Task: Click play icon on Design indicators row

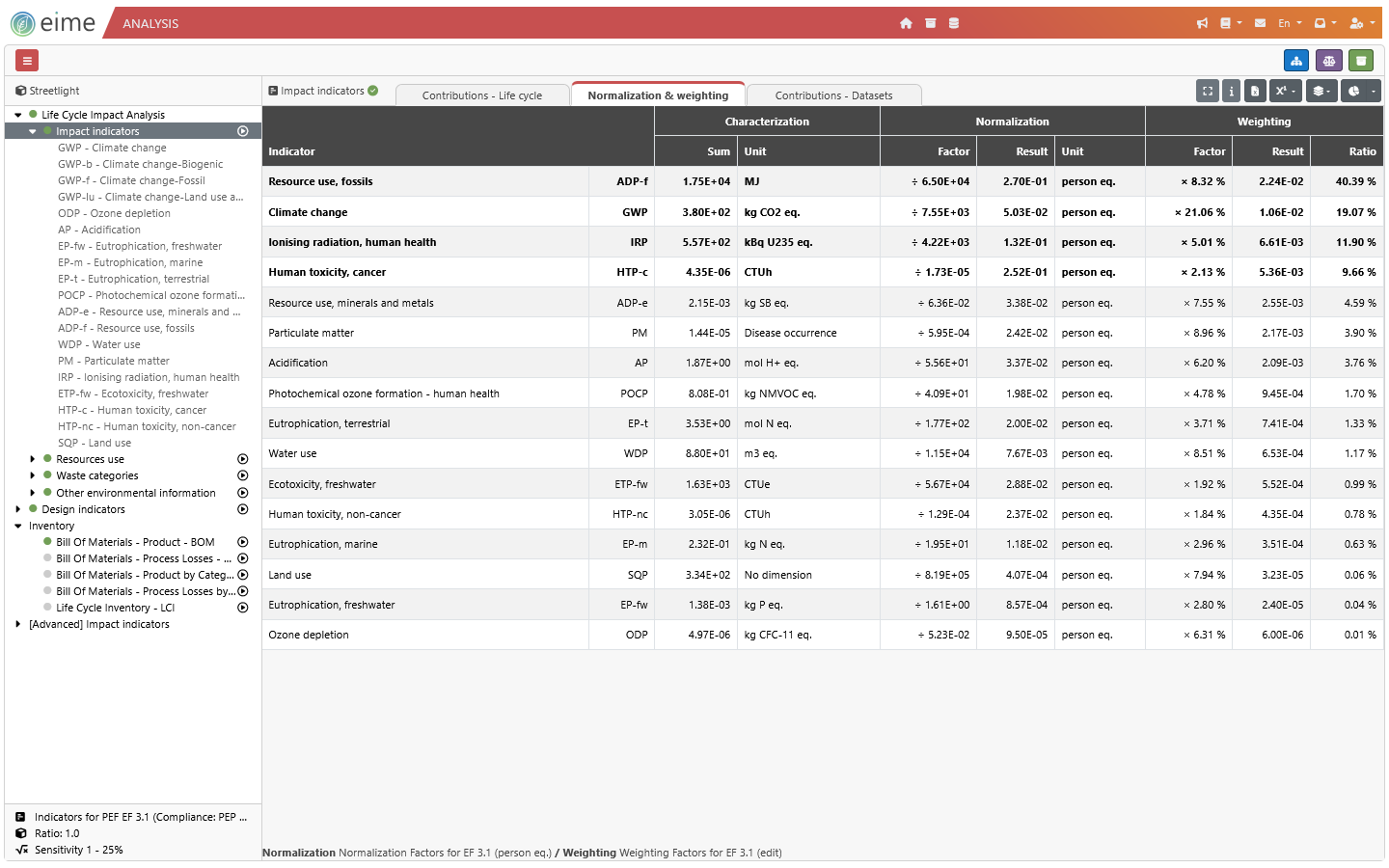Action: pyautogui.click(x=243, y=509)
